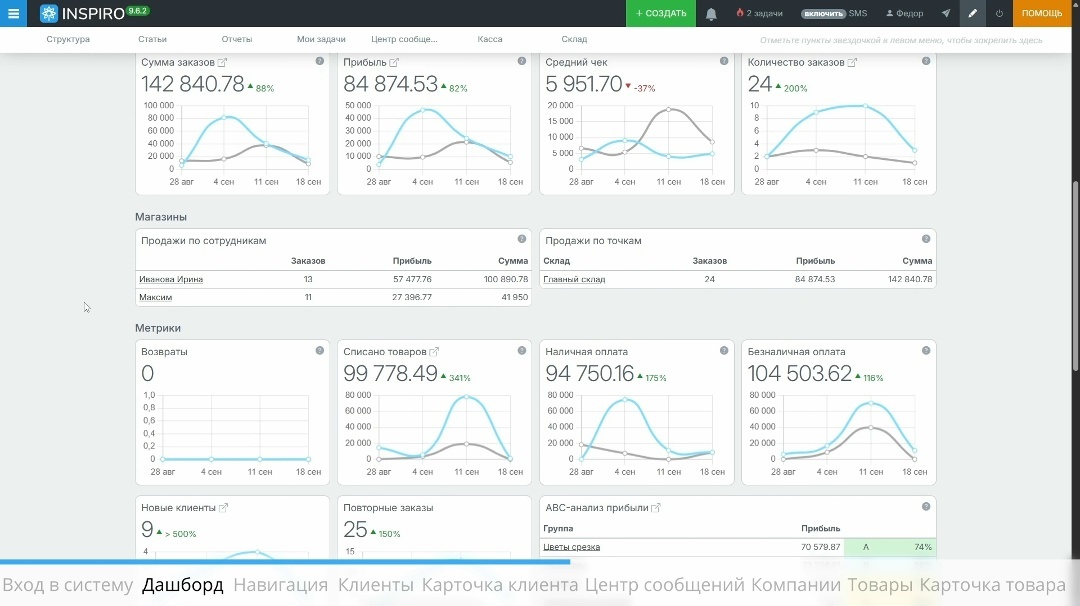1080x606 pixels.
Task: Click the ПОМОЩЬ help button
Action: [1041, 13]
